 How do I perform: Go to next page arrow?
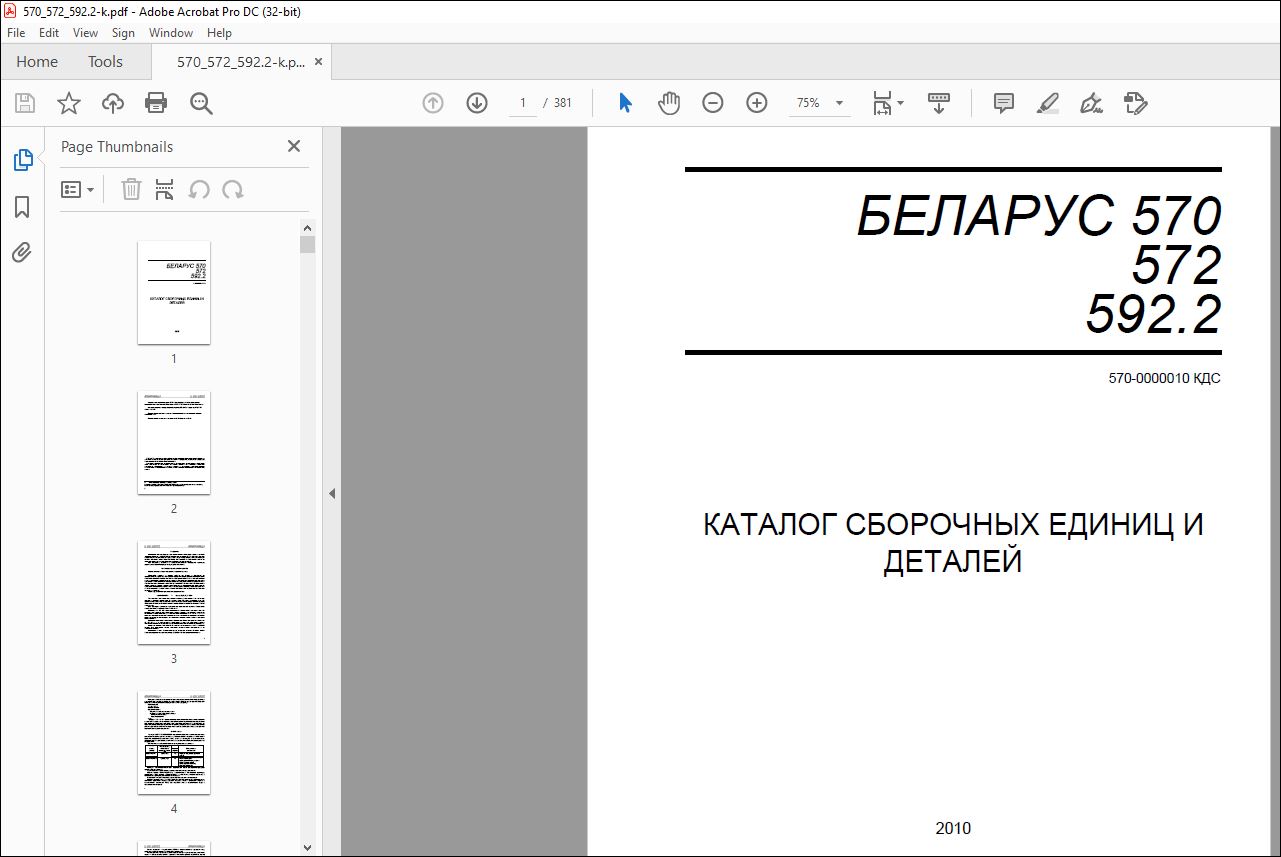point(477,103)
